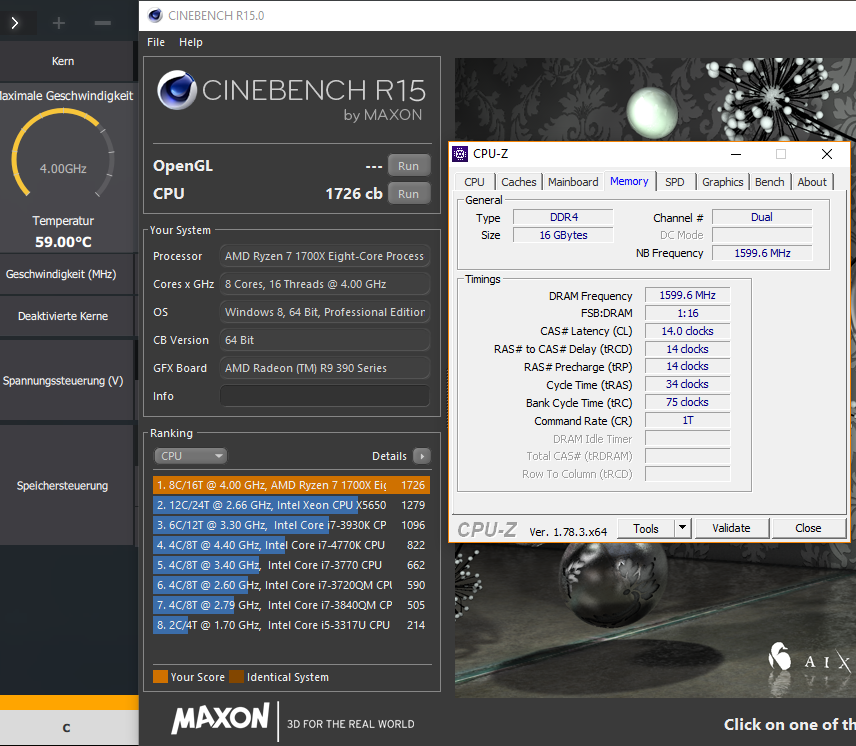
Task: Click the brown Identical System color swatch
Action: pyautogui.click(x=236, y=677)
